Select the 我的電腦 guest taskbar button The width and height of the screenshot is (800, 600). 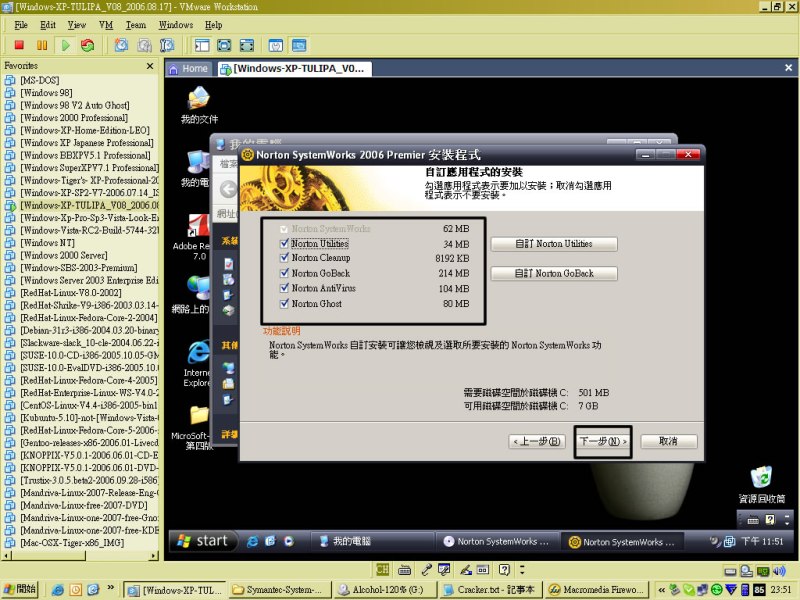(372, 541)
